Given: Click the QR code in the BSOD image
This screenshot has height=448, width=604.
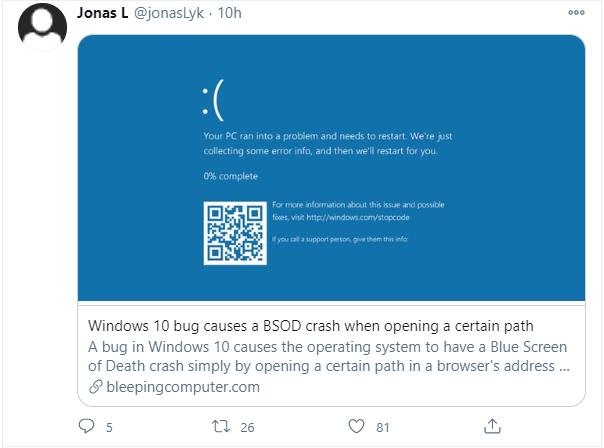Looking at the screenshot, I should pyautogui.click(x=235, y=233).
